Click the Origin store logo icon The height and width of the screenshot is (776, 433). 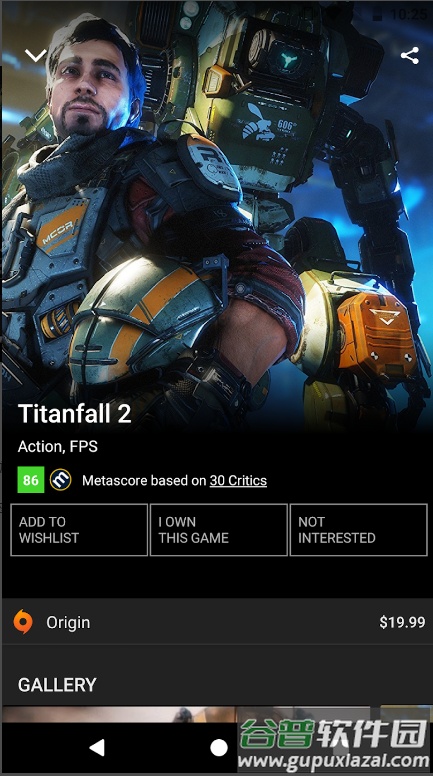23,622
